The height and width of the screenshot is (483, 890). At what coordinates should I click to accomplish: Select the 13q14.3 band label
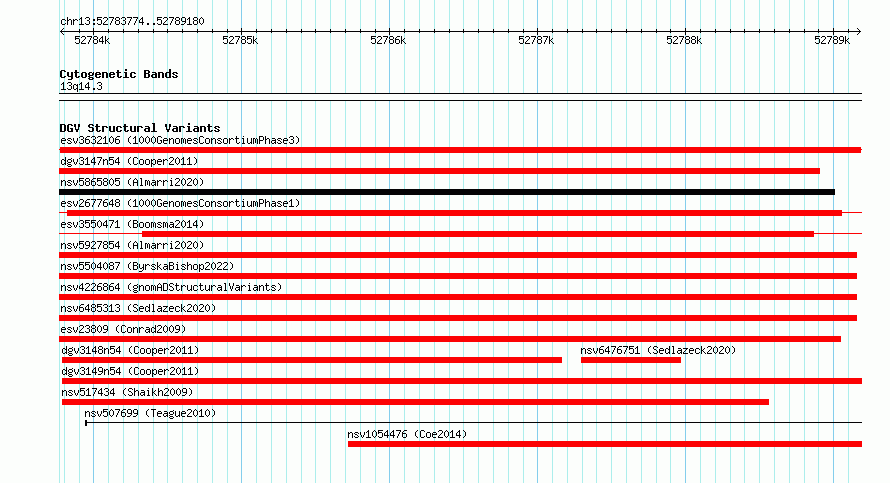tap(81, 86)
